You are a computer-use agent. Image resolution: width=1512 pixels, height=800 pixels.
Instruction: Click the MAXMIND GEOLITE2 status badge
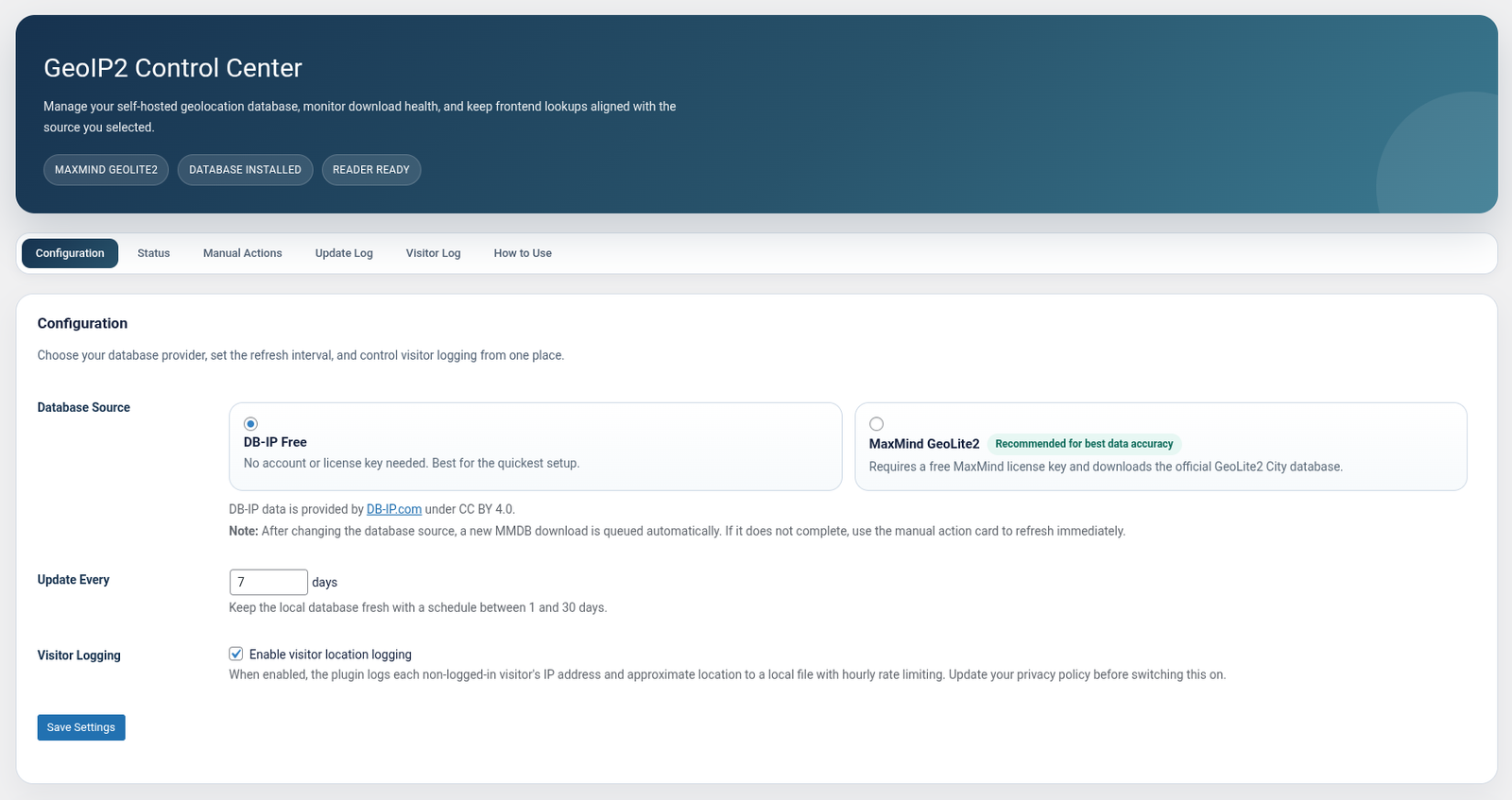tap(106, 170)
